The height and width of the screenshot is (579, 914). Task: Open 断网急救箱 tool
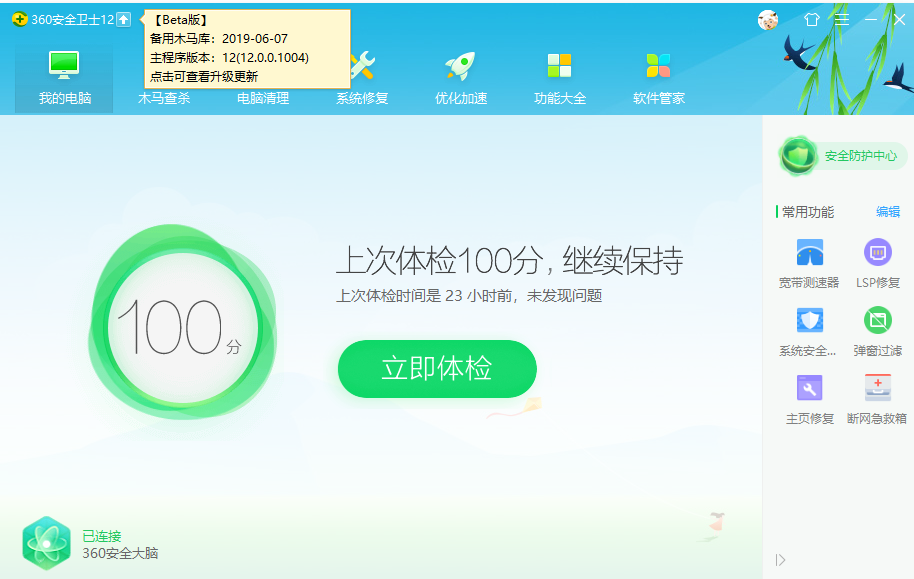click(x=877, y=399)
